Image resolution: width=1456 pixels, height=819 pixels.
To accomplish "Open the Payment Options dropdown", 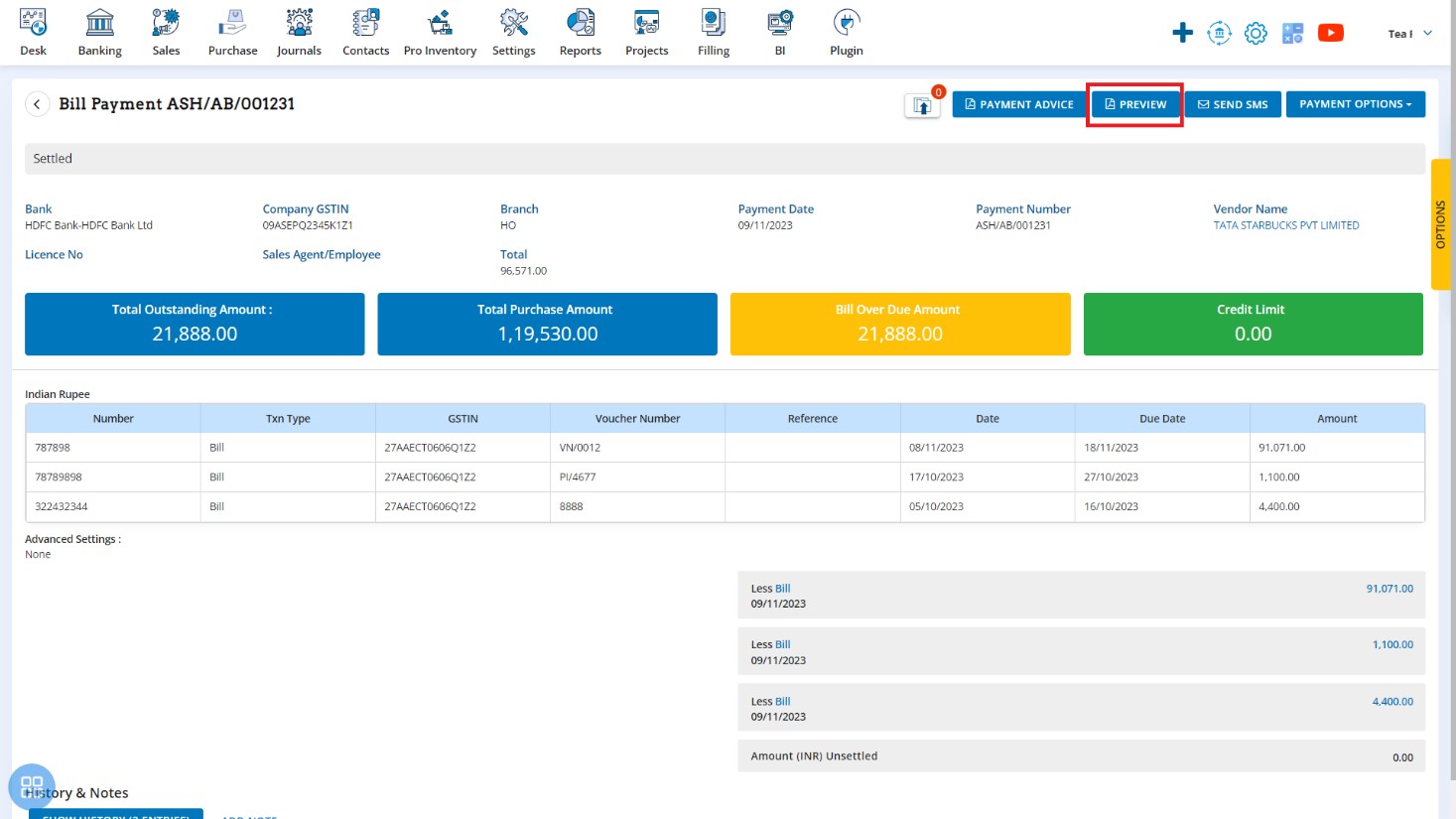I will click(1355, 104).
